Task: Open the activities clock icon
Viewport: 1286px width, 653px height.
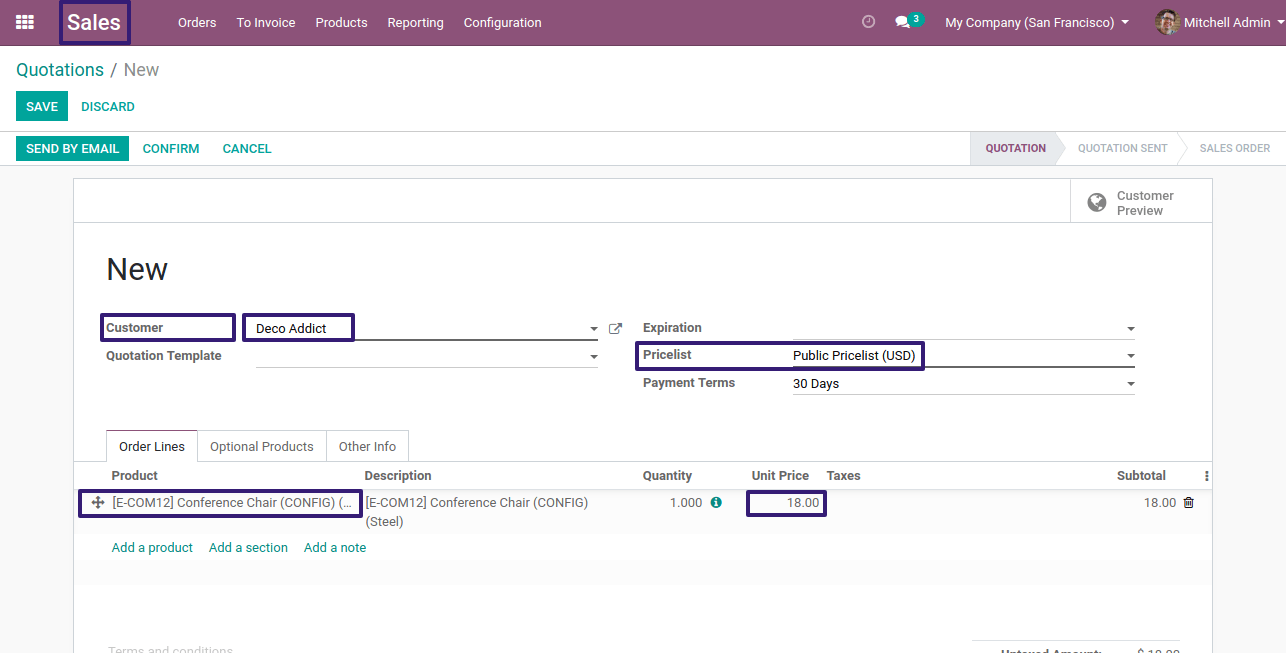Action: point(868,22)
